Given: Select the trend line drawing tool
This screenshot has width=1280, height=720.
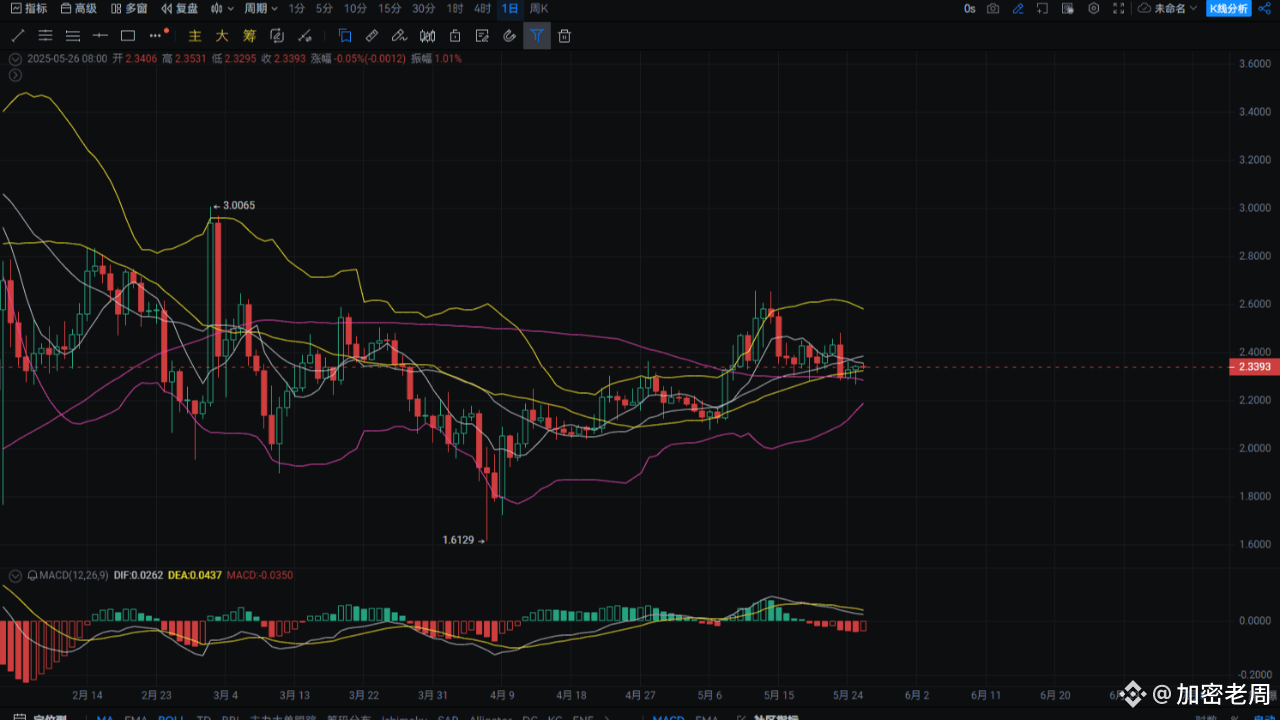Looking at the screenshot, I should [x=17, y=36].
